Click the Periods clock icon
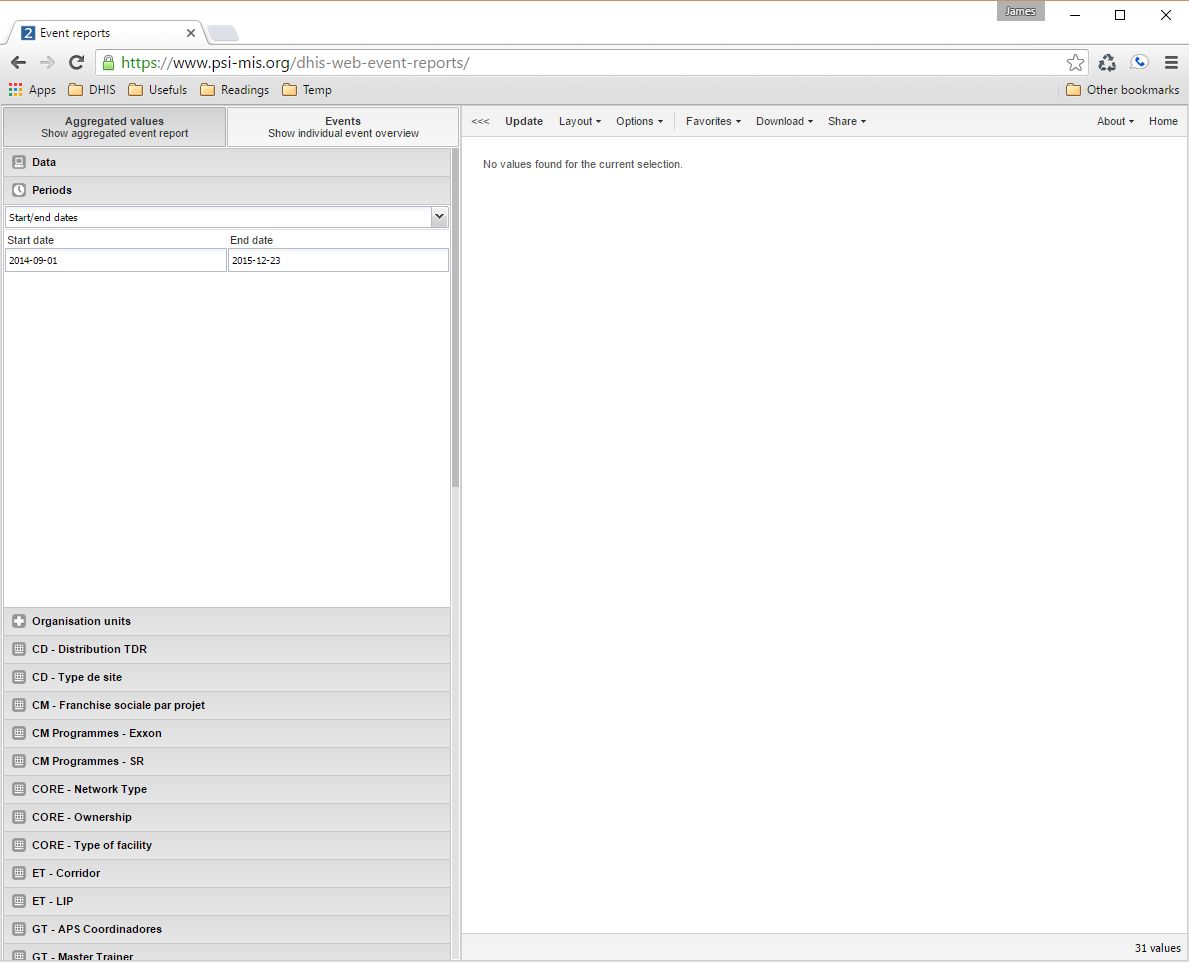This screenshot has height=962, width=1189. 19,190
